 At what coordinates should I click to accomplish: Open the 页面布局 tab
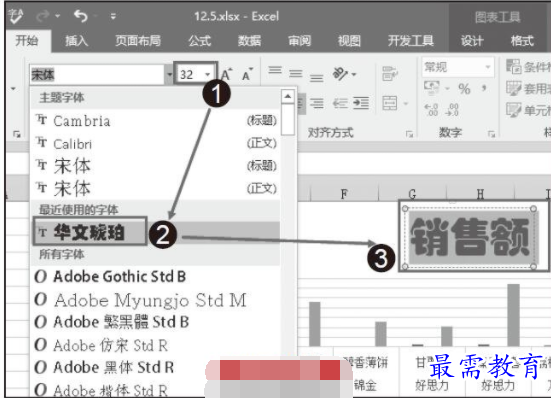[138, 41]
